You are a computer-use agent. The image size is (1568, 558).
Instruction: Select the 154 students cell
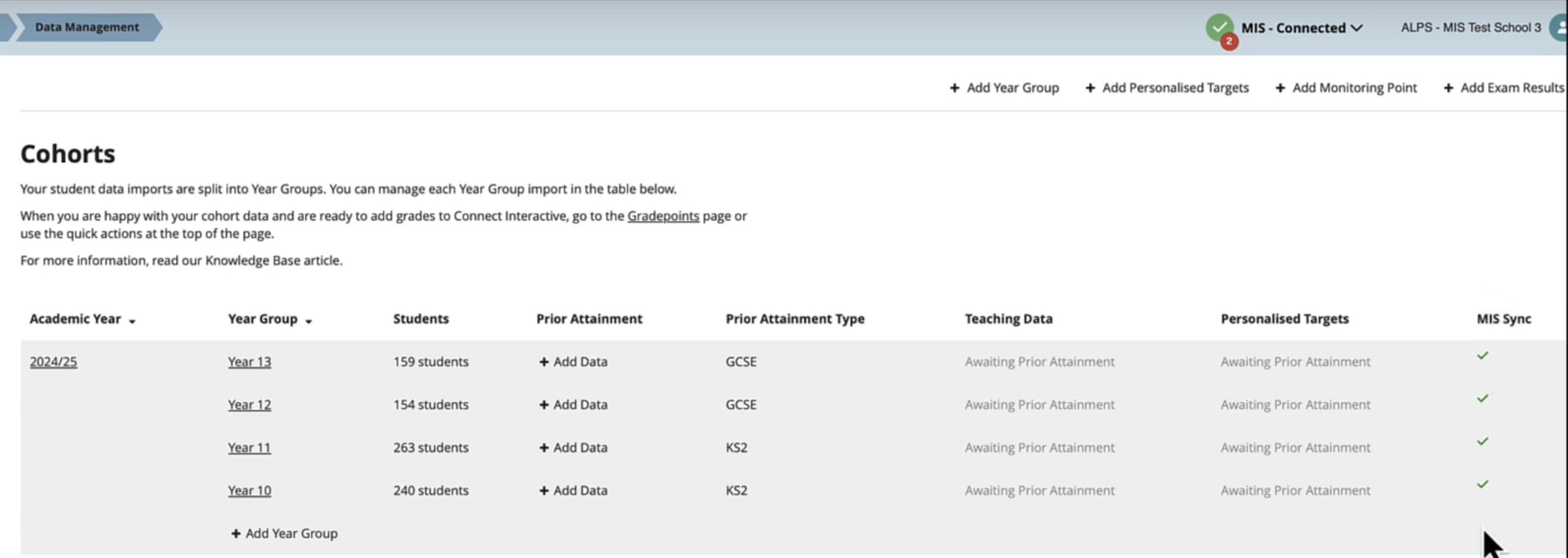coord(431,404)
